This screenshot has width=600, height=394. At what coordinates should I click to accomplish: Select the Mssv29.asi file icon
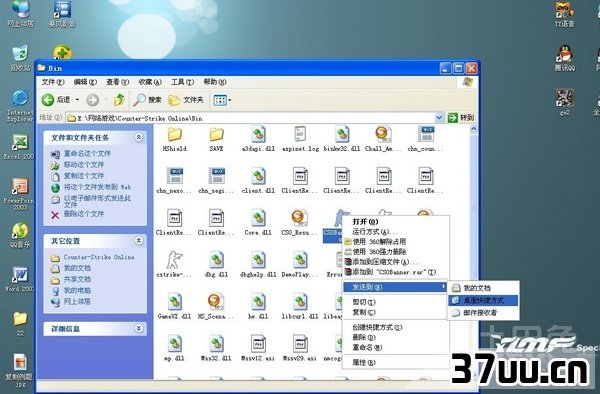[300, 344]
